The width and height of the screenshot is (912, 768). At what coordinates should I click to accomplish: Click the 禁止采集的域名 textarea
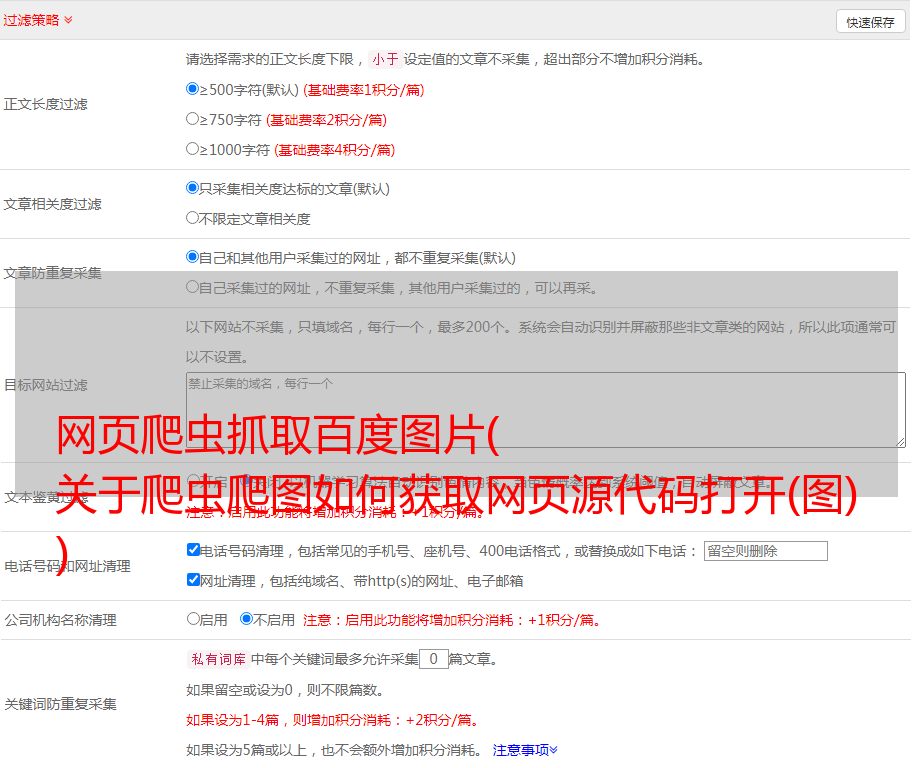click(546, 410)
